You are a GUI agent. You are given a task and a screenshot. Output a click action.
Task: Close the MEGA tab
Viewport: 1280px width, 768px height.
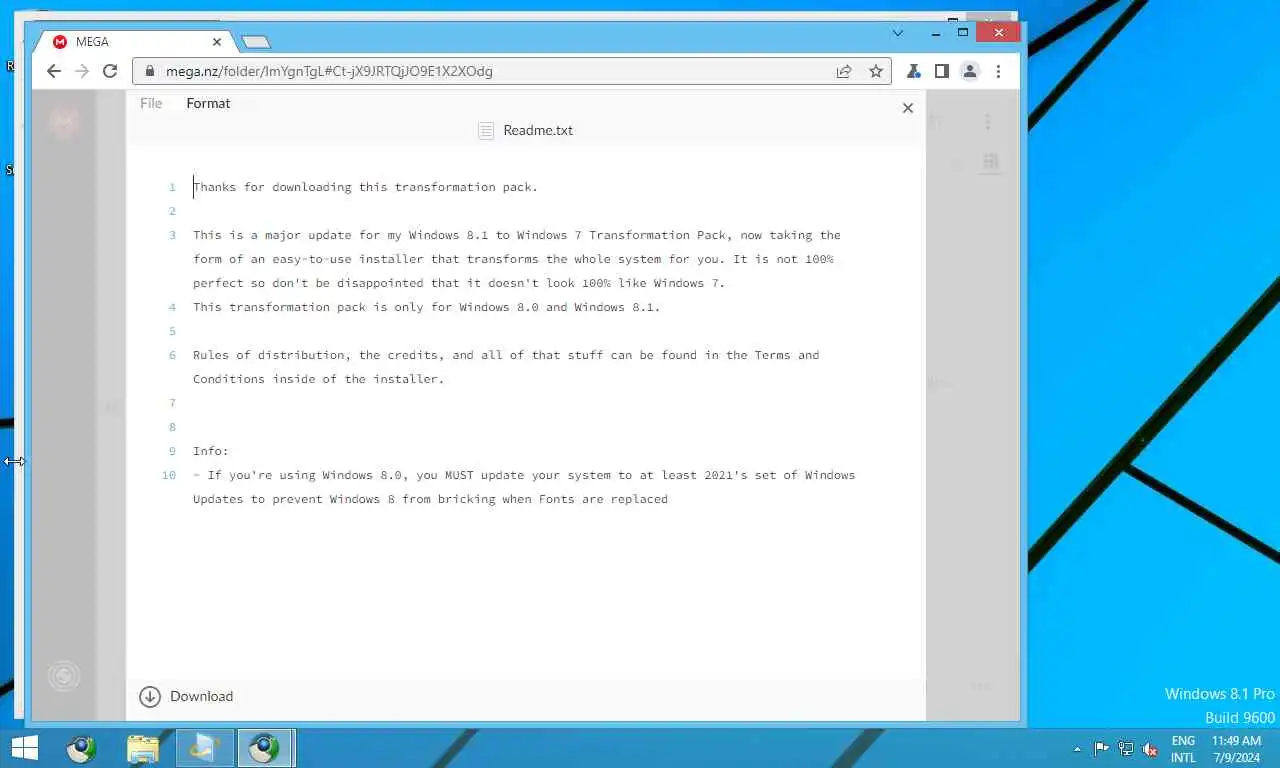(218, 42)
